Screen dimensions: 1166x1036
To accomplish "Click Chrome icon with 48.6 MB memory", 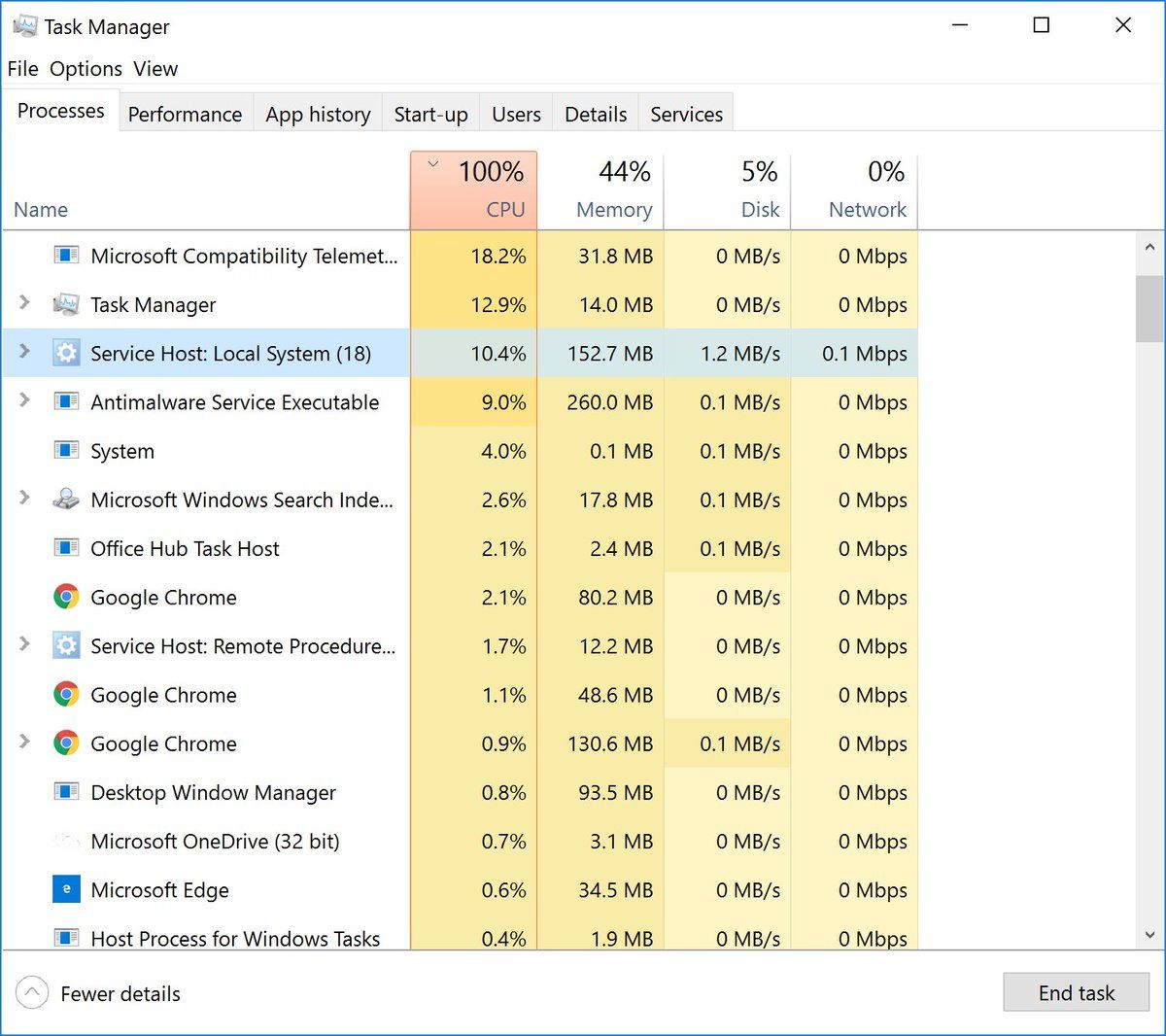I will 66,694.
